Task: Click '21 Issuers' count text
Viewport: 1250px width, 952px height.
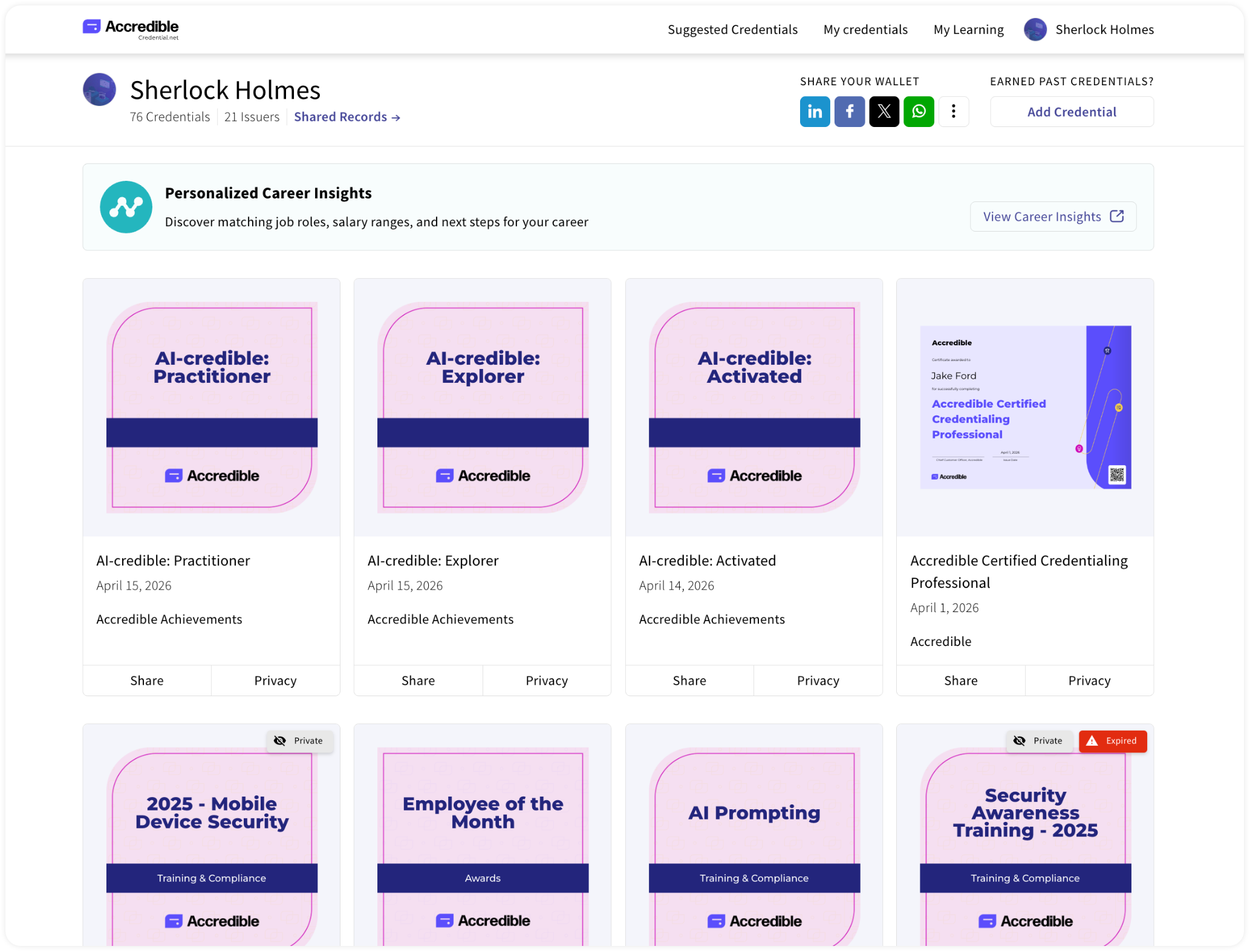Action: point(252,117)
